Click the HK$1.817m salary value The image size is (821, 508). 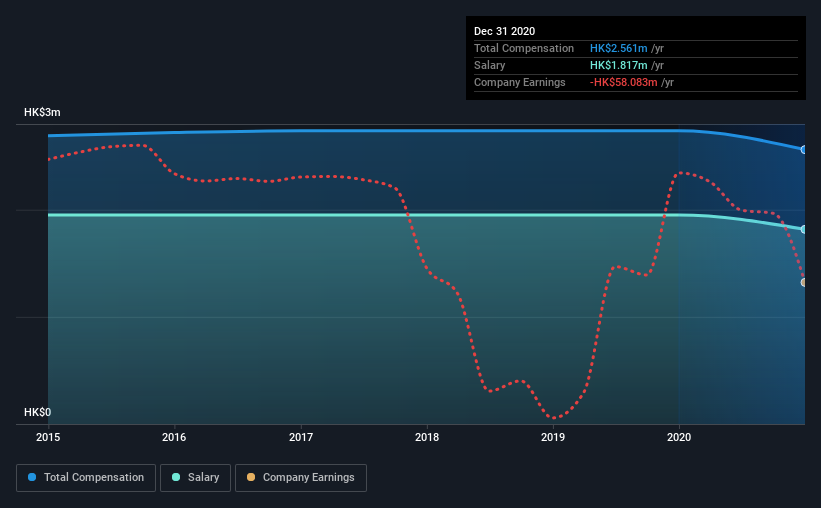[x=618, y=65]
